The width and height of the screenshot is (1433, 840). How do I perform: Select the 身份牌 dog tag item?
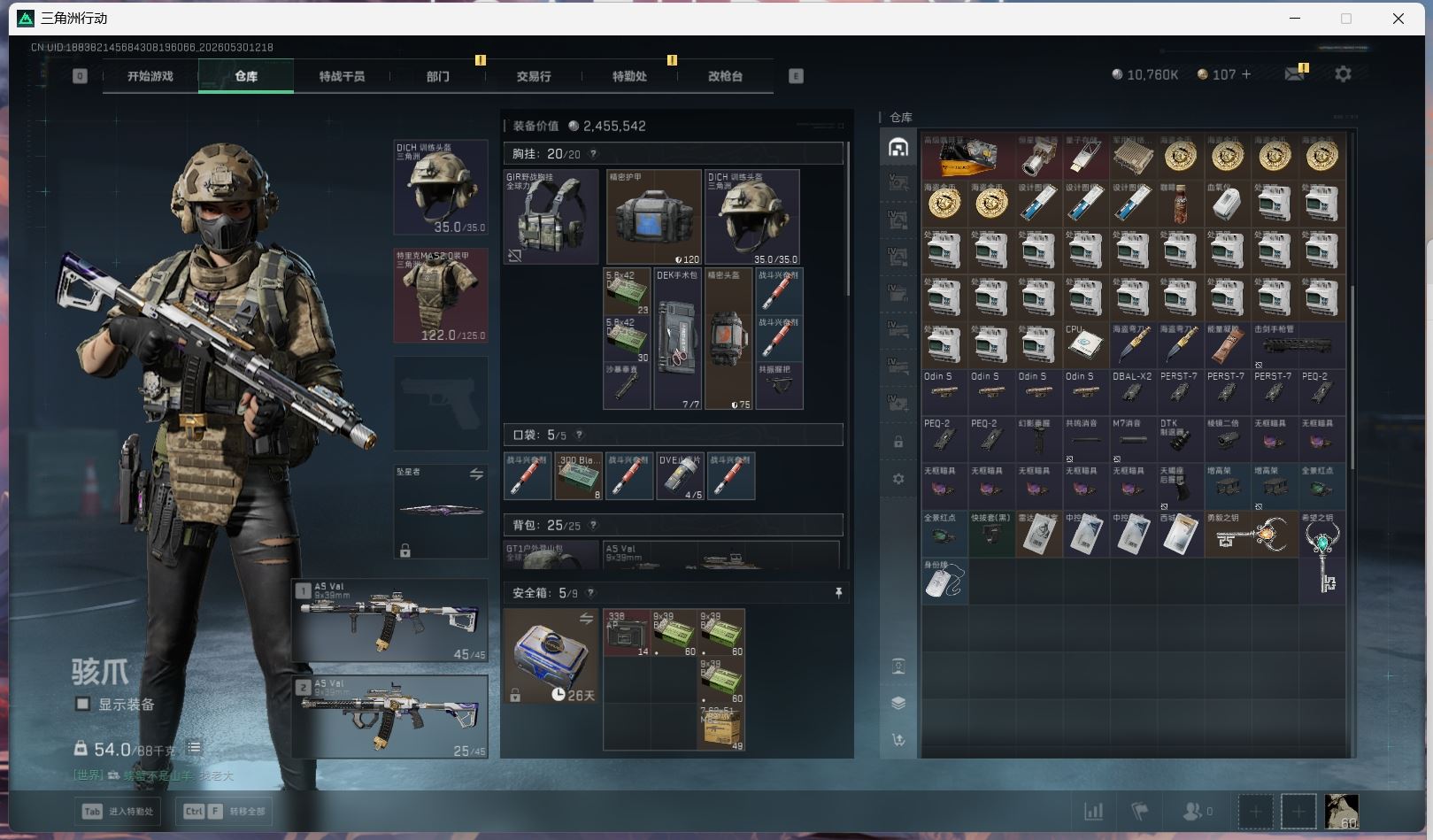click(944, 580)
